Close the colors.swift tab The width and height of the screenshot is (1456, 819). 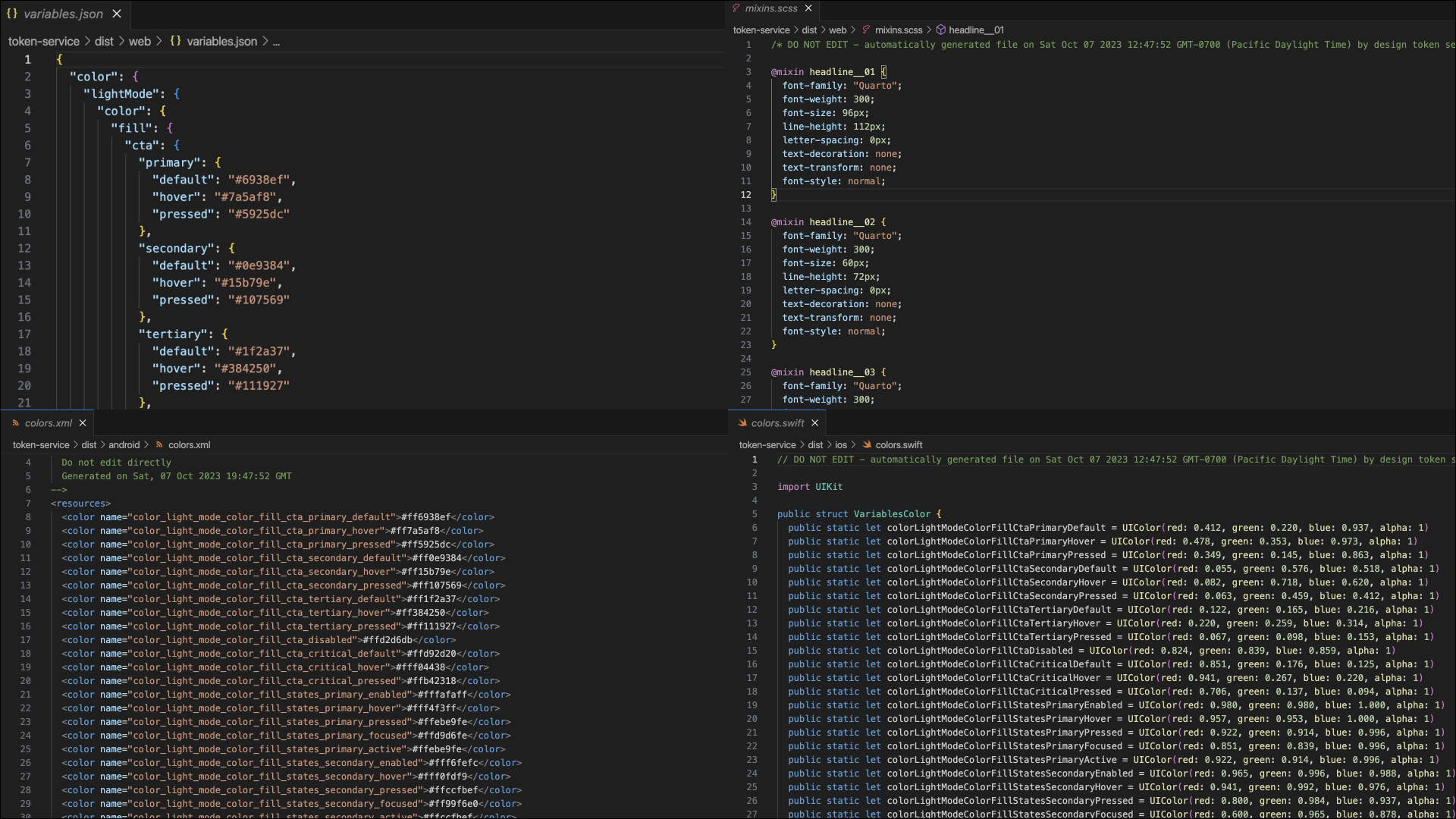[815, 423]
